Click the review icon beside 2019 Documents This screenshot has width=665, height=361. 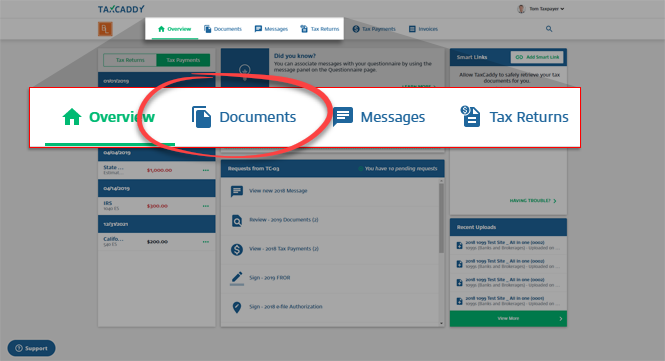237,220
